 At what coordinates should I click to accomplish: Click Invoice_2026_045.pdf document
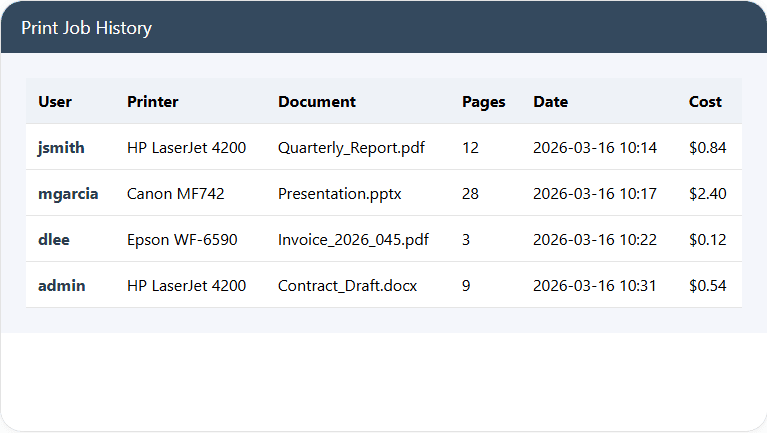[353, 240]
